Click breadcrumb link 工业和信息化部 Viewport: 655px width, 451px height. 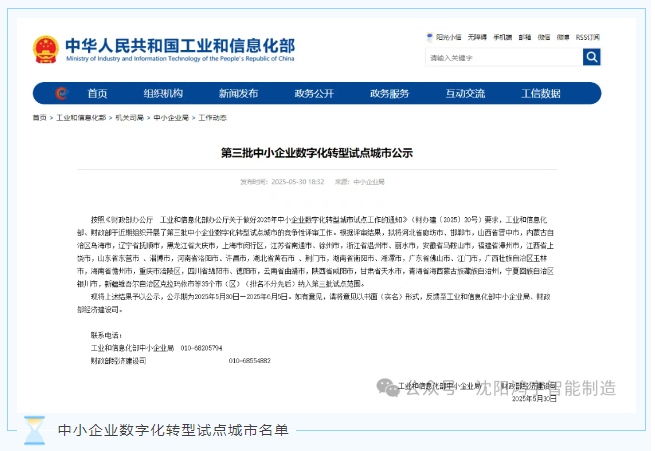tap(81, 118)
